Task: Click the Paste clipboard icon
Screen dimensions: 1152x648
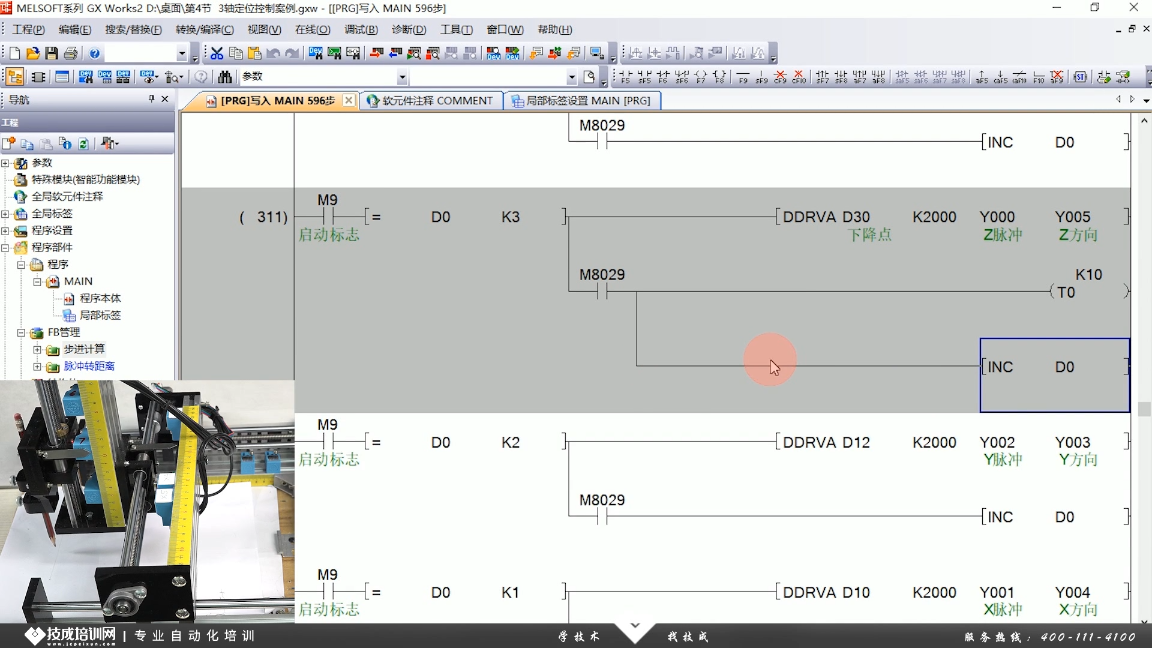Action: pyautogui.click(x=254, y=53)
